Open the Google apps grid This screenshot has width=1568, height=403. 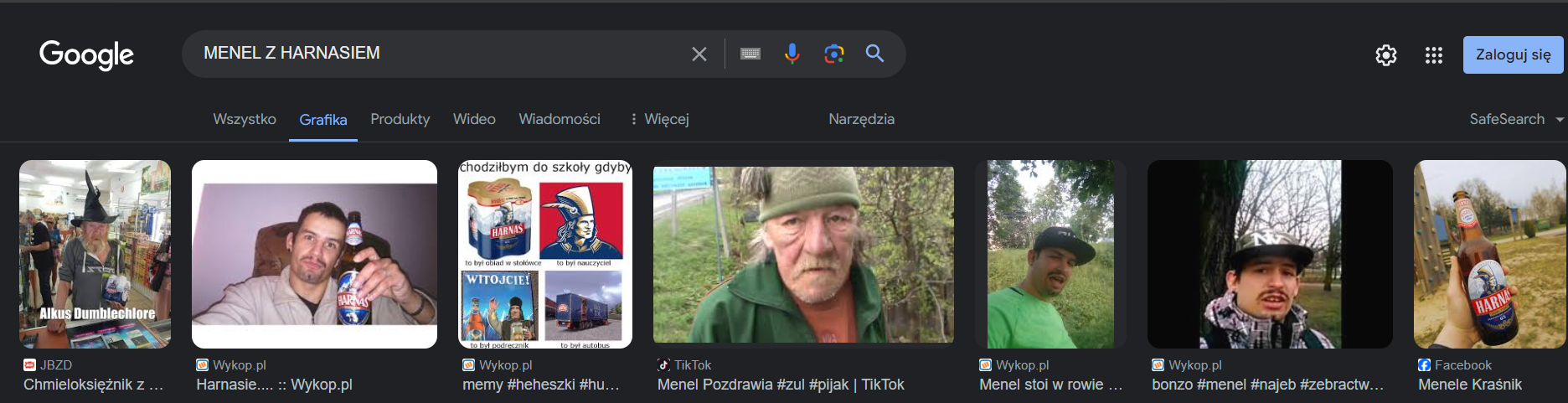pyautogui.click(x=1433, y=55)
